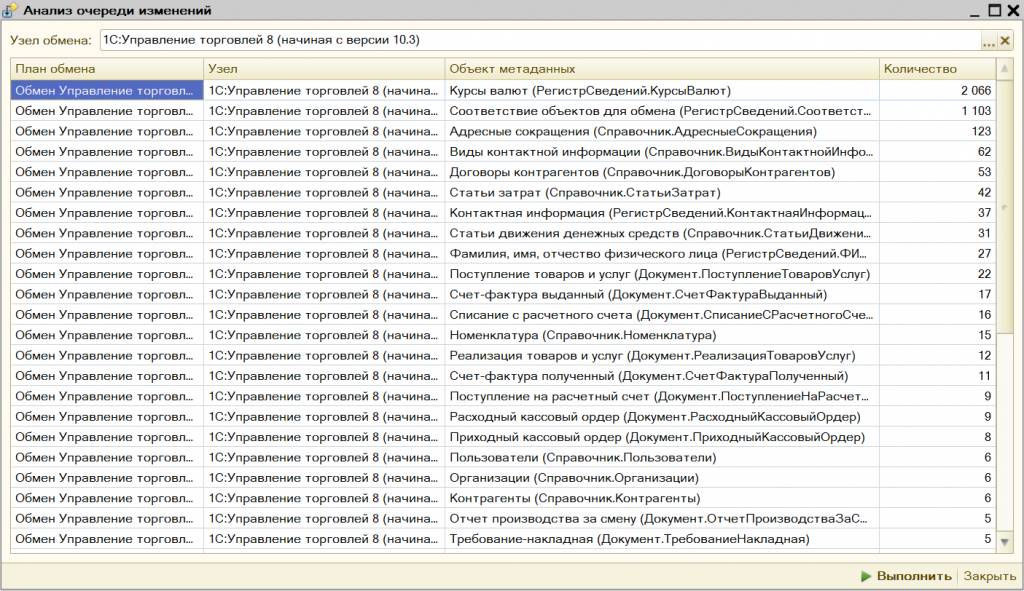Image resolution: width=1024 pixels, height=591 pixels.
Task: Click the scroll up arrow of table
Action: click(1004, 69)
